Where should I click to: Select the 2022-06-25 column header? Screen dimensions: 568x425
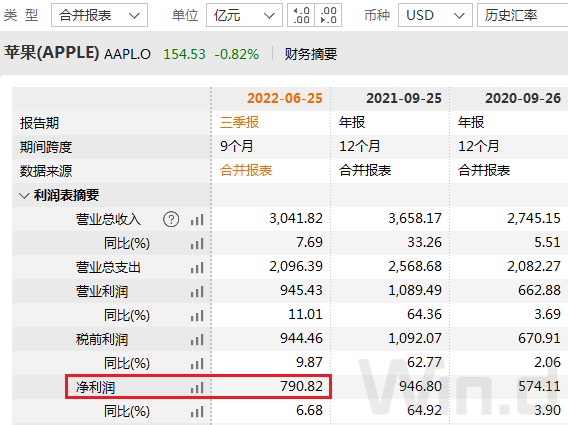[x=285, y=98]
